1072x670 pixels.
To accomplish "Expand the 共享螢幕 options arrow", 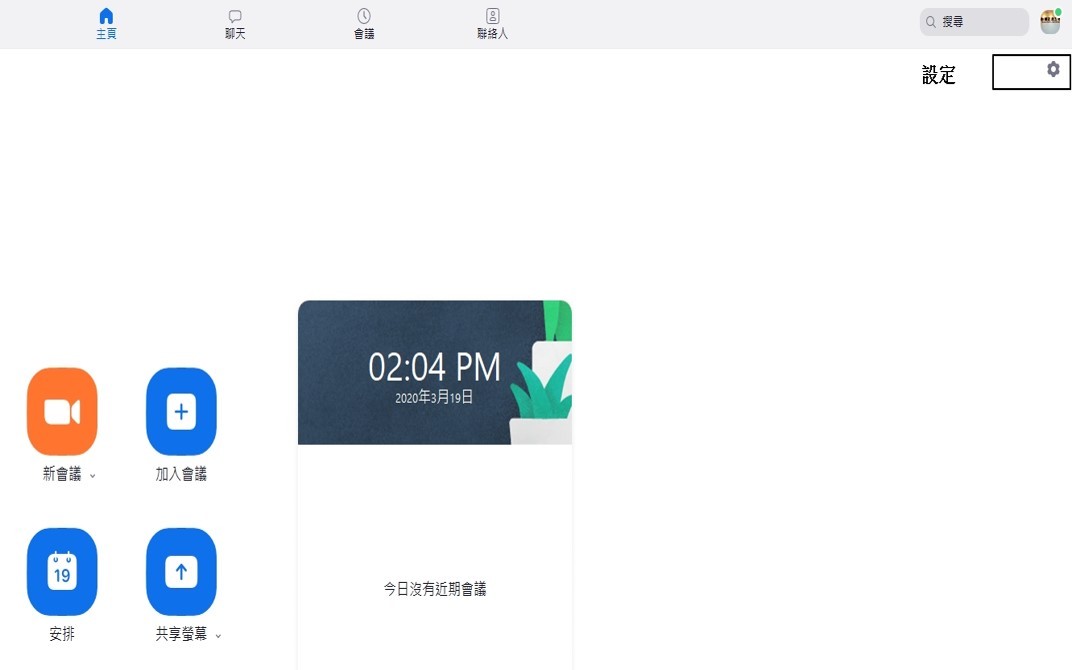I will tap(218, 636).
